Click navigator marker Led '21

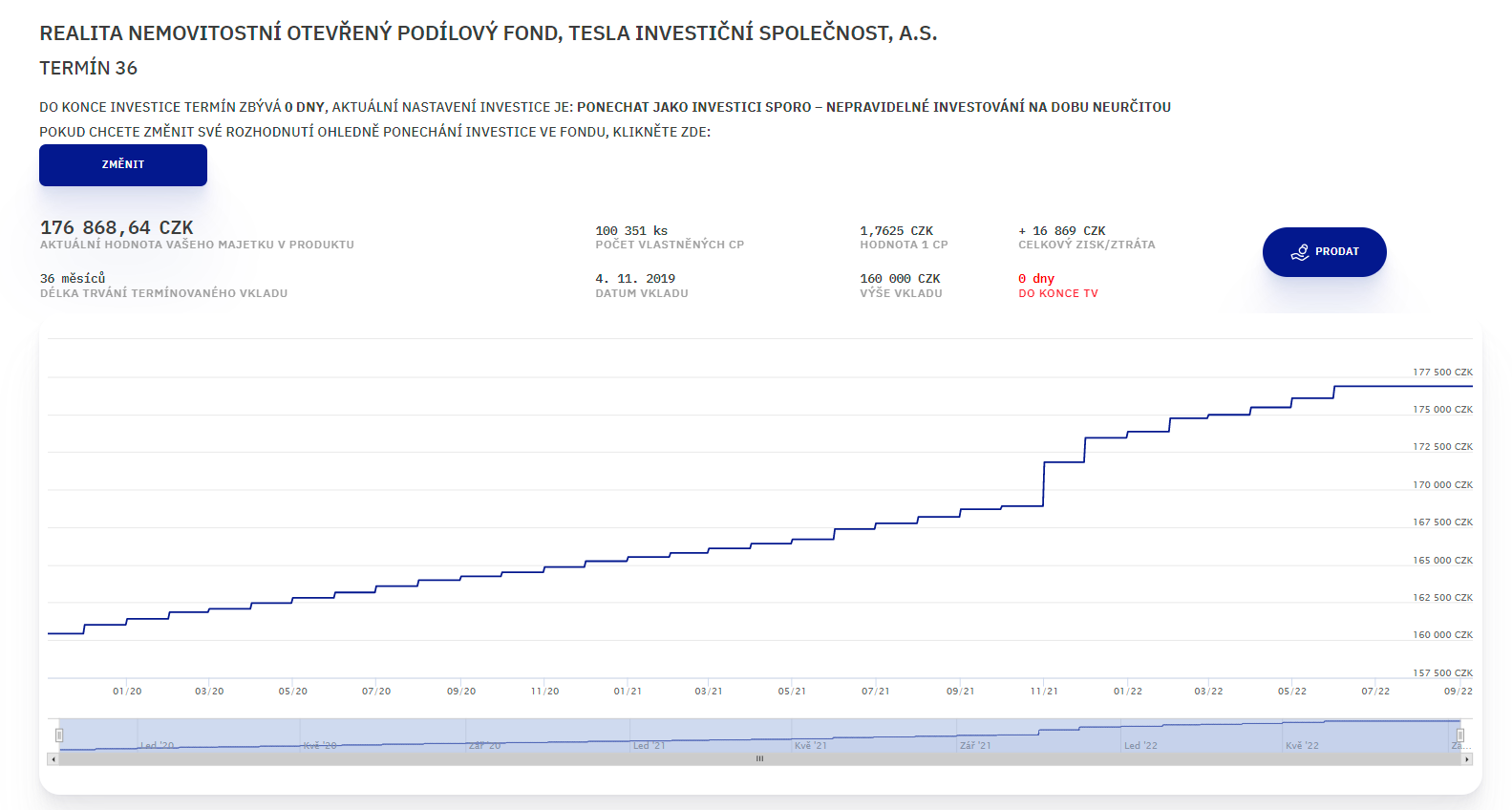650,745
